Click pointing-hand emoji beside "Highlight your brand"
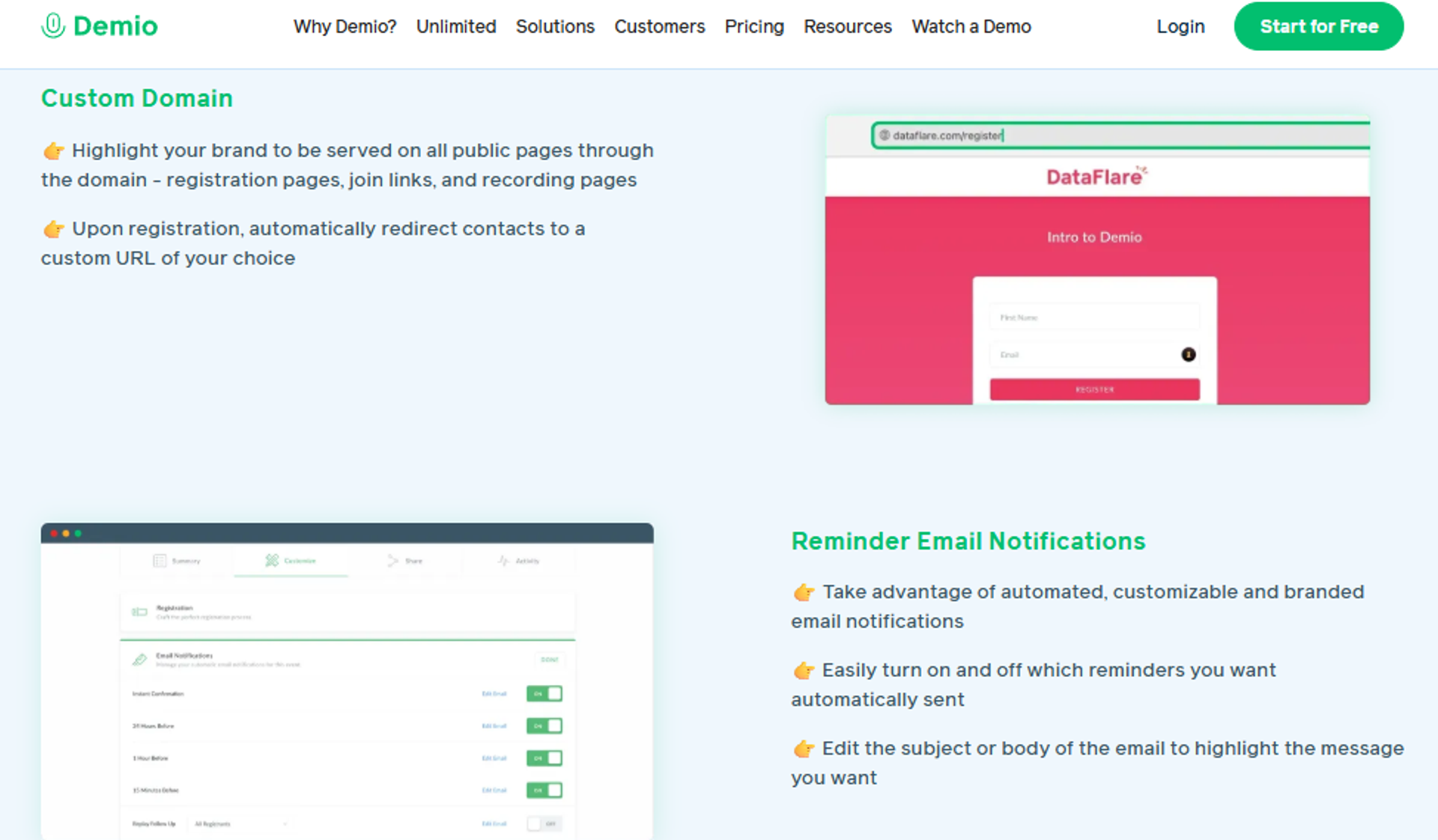This screenshot has height=840, width=1438. point(54,151)
